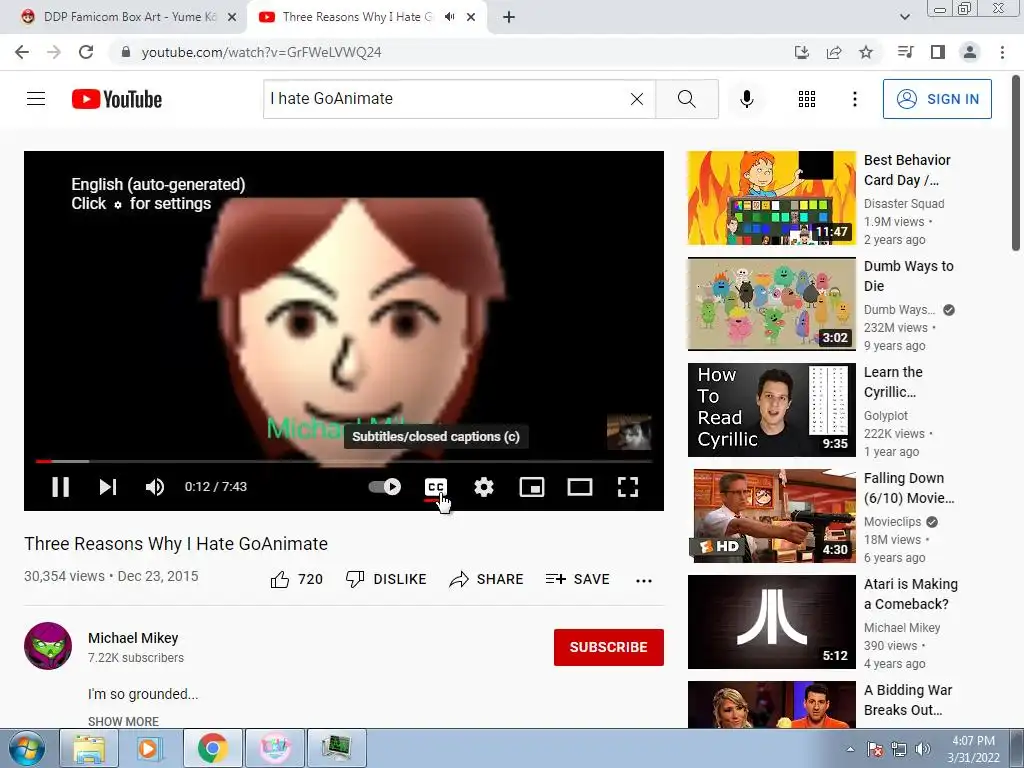View site information padlock icon
Viewport: 1024px width, 768px height.
pos(126,52)
